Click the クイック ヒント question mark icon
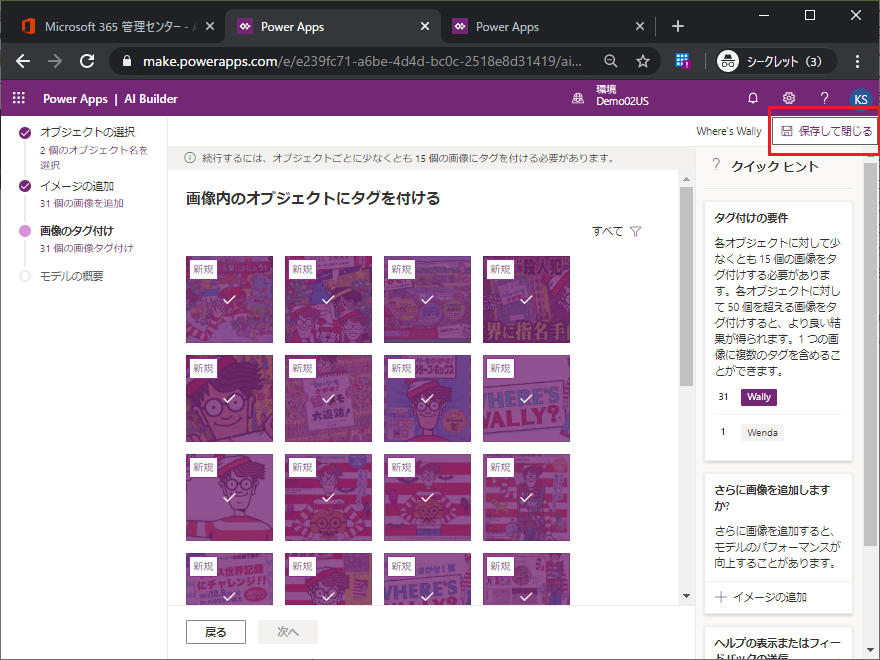Viewport: 880px width, 660px height. (x=716, y=165)
